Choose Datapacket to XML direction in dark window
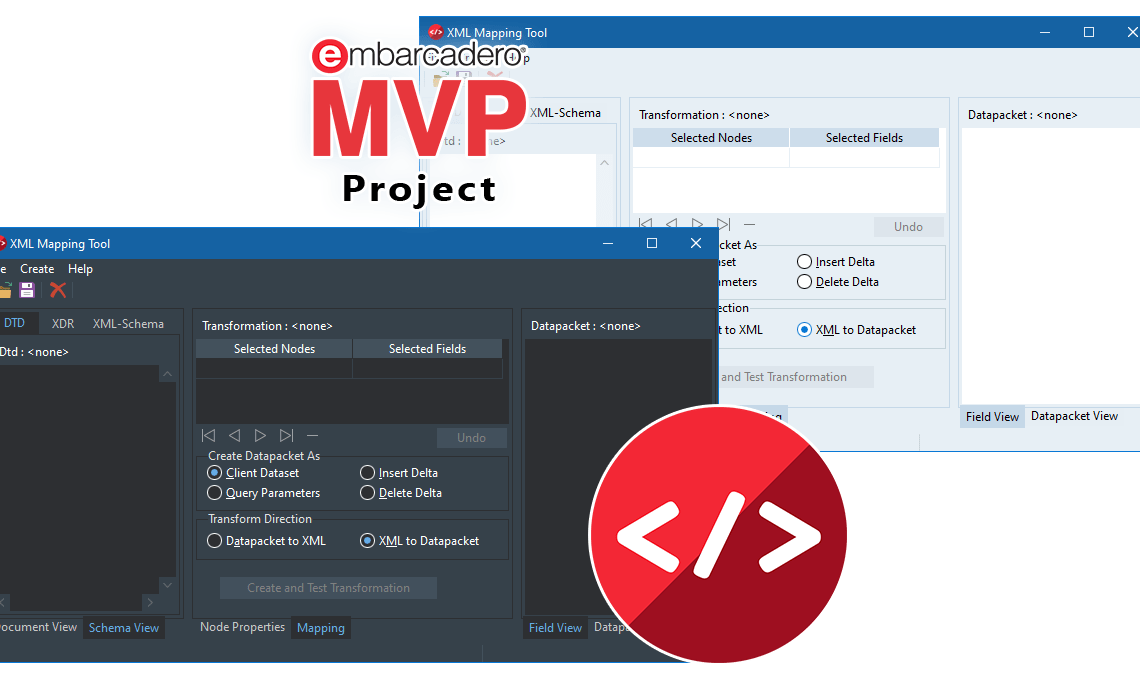Screen dimensions: 1140x675 (267, 541)
